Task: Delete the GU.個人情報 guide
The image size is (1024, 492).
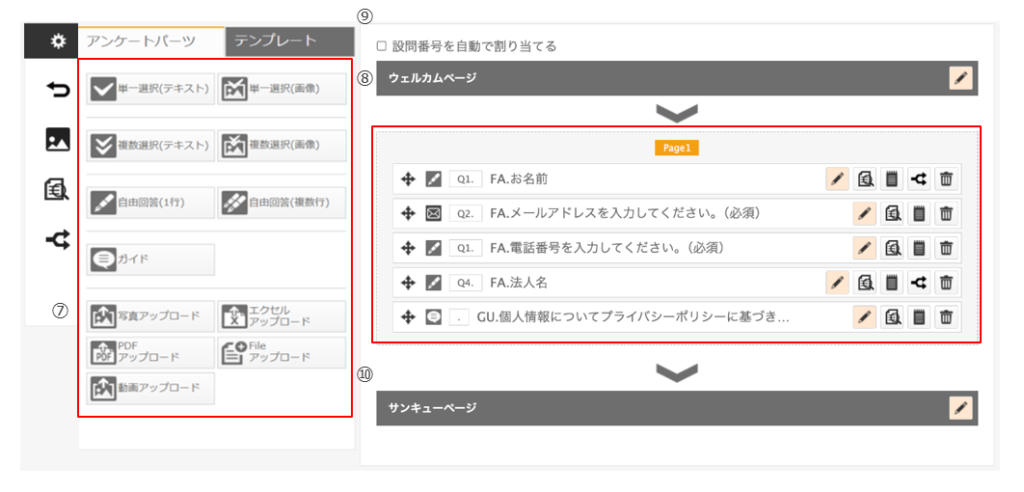Action: click(x=946, y=318)
